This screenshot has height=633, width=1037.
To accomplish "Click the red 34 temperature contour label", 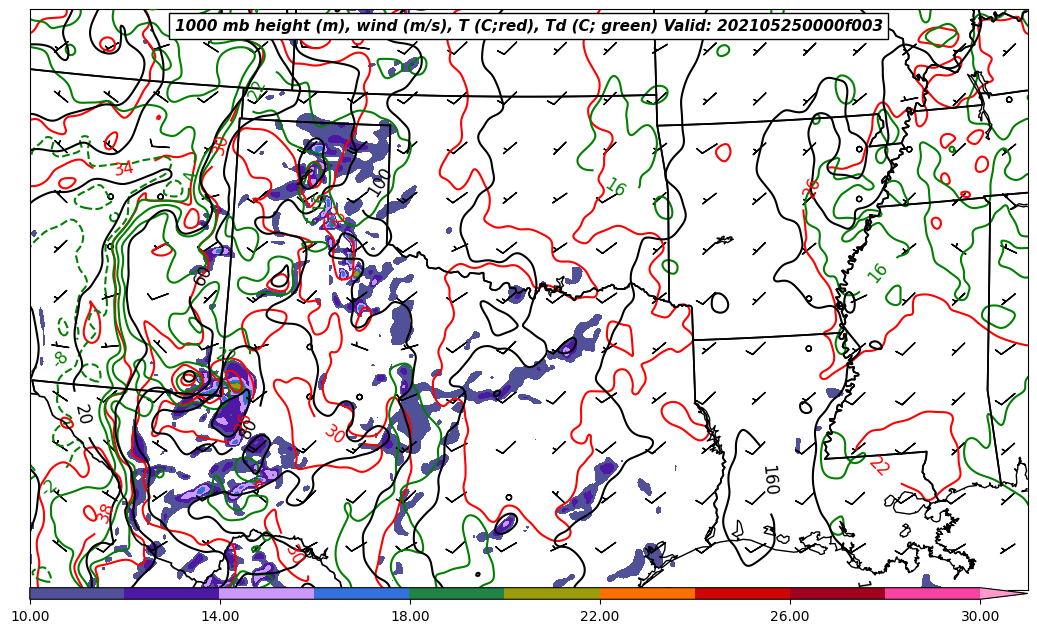I will point(123,168).
